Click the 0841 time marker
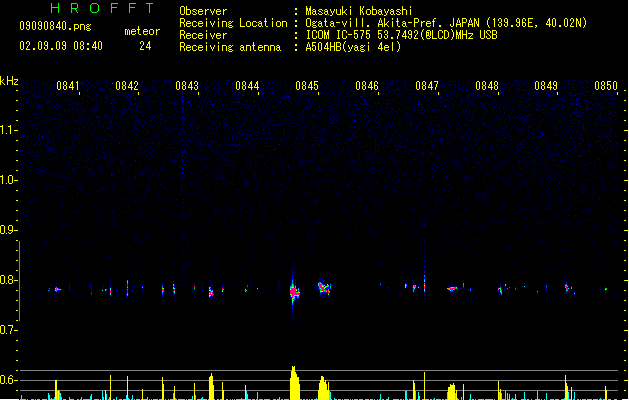This screenshot has height=400, width=629. click(67, 86)
